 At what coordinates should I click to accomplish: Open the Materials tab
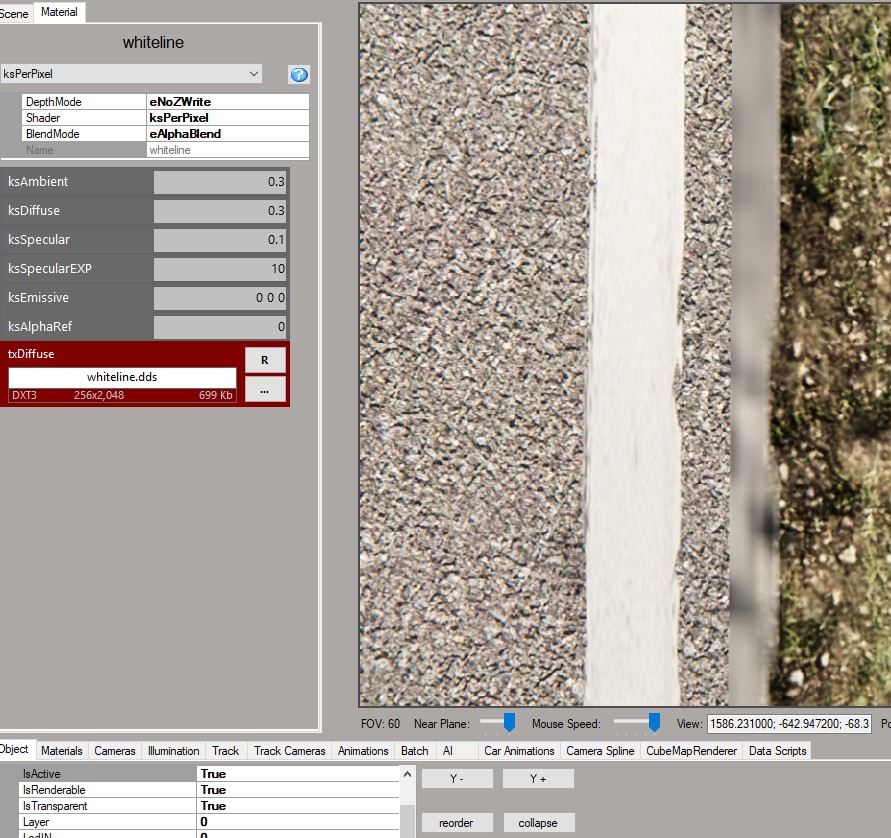point(62,751)
